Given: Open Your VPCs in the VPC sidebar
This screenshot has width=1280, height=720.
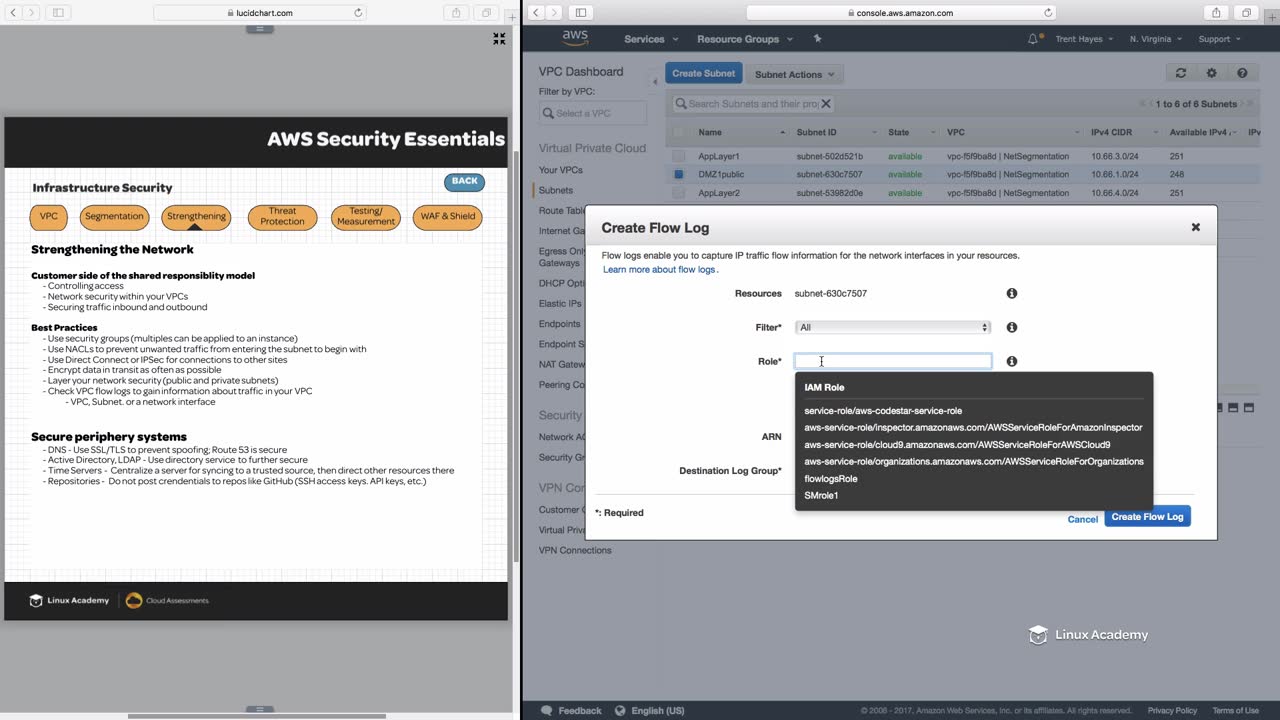Looking at the screenshot, I should tap(561, 170).
